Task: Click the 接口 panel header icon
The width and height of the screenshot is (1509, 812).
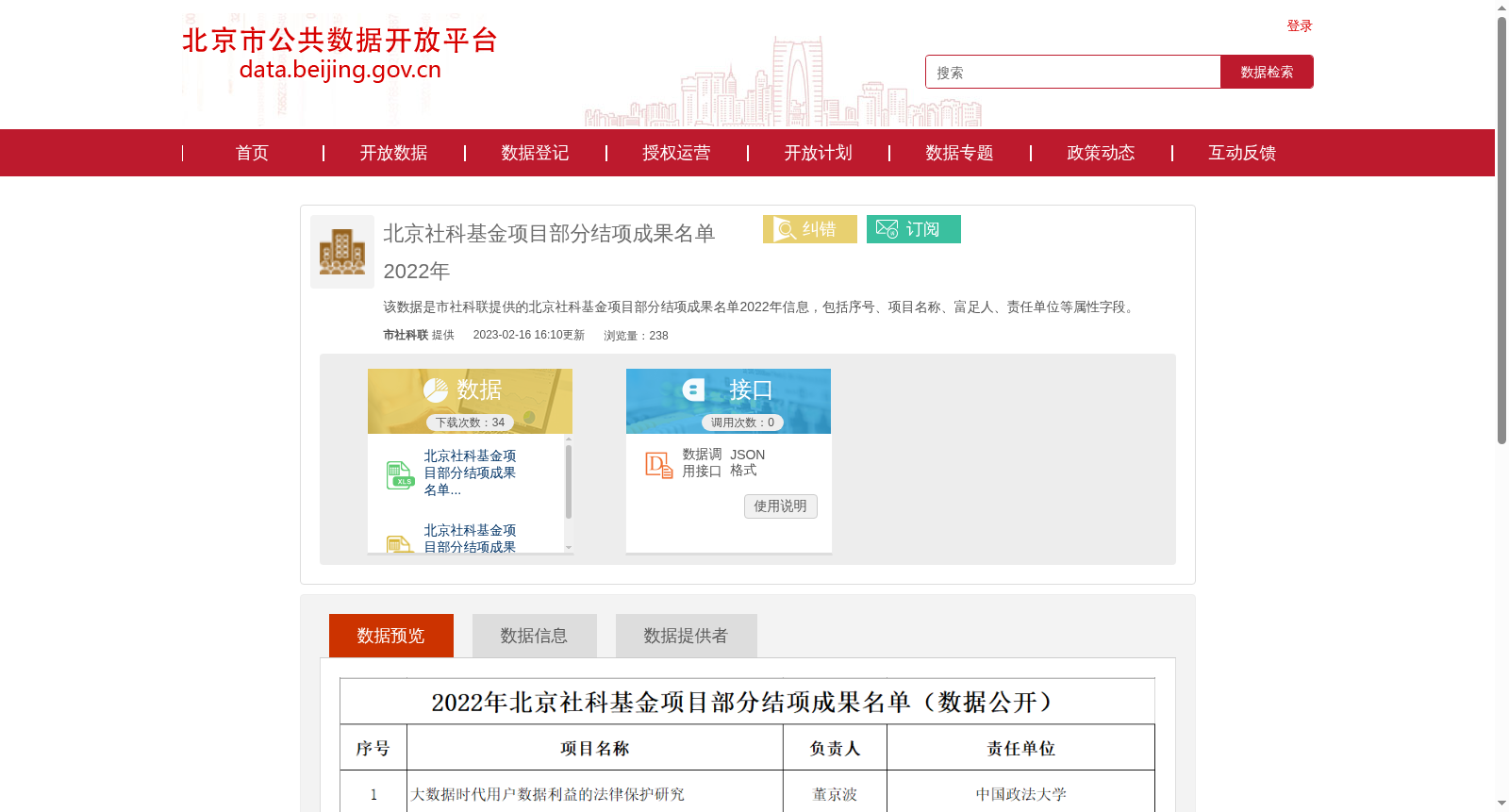Action: click(x=694, y=389)
